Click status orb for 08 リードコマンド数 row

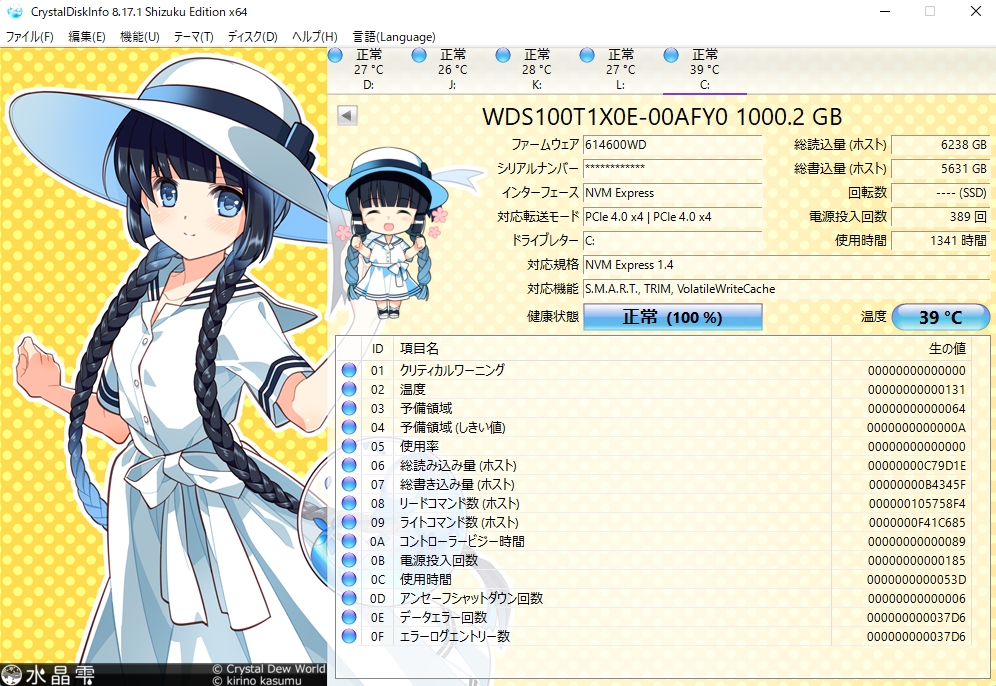[x=349, y=503]
